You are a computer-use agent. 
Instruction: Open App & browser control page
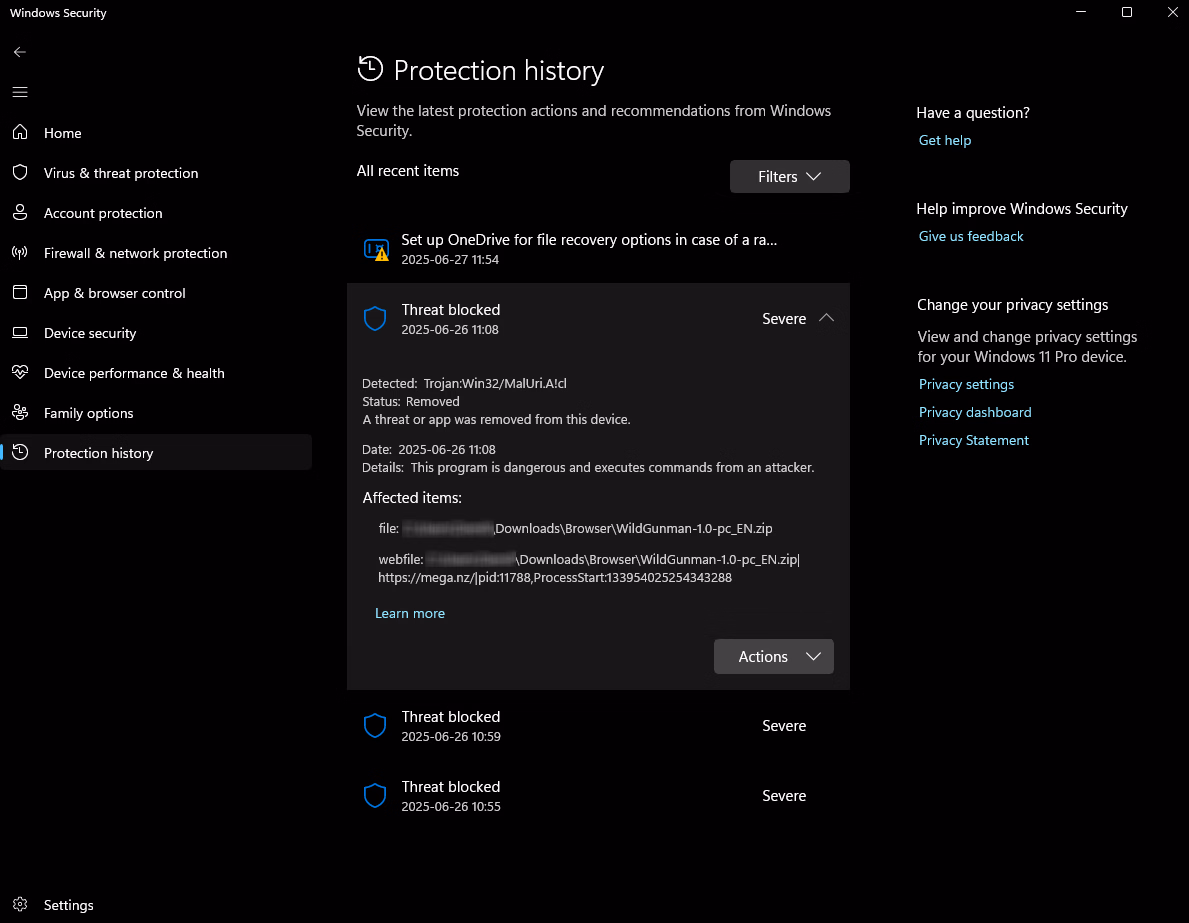pyautogui.click(x=155, y=294)
